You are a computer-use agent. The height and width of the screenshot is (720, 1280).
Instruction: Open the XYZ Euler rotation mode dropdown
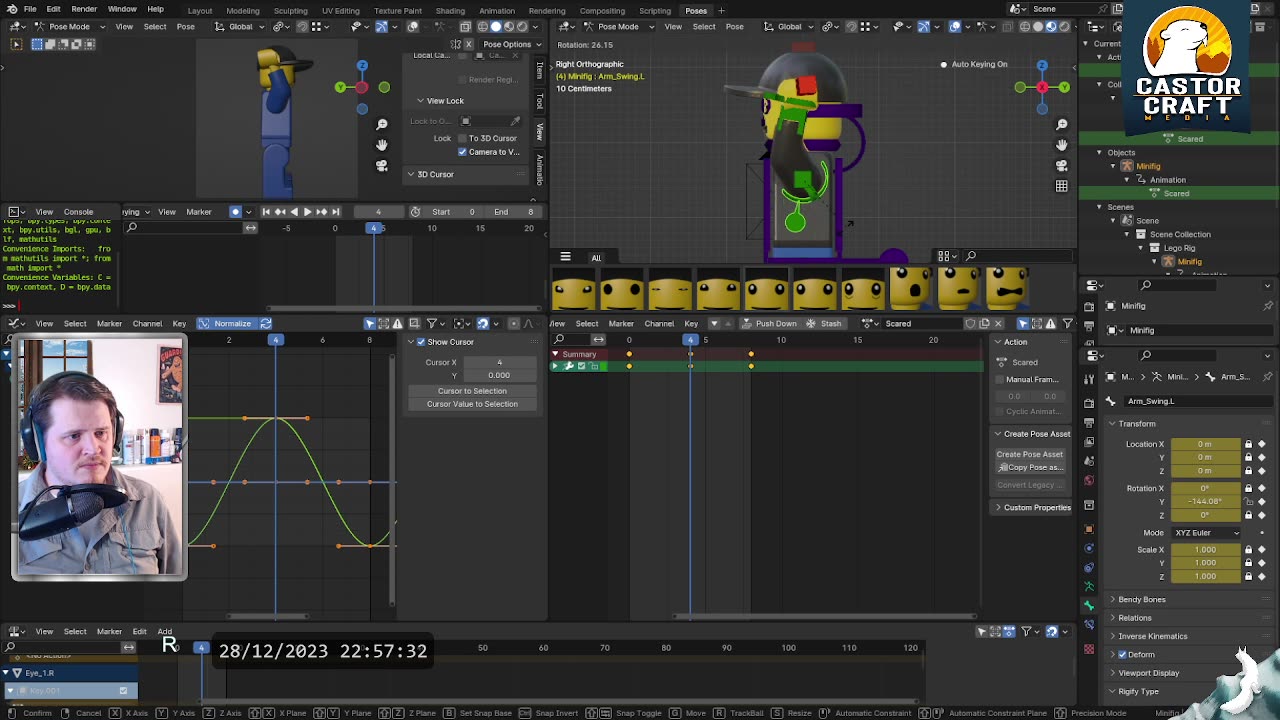[x=1206, y=533]
